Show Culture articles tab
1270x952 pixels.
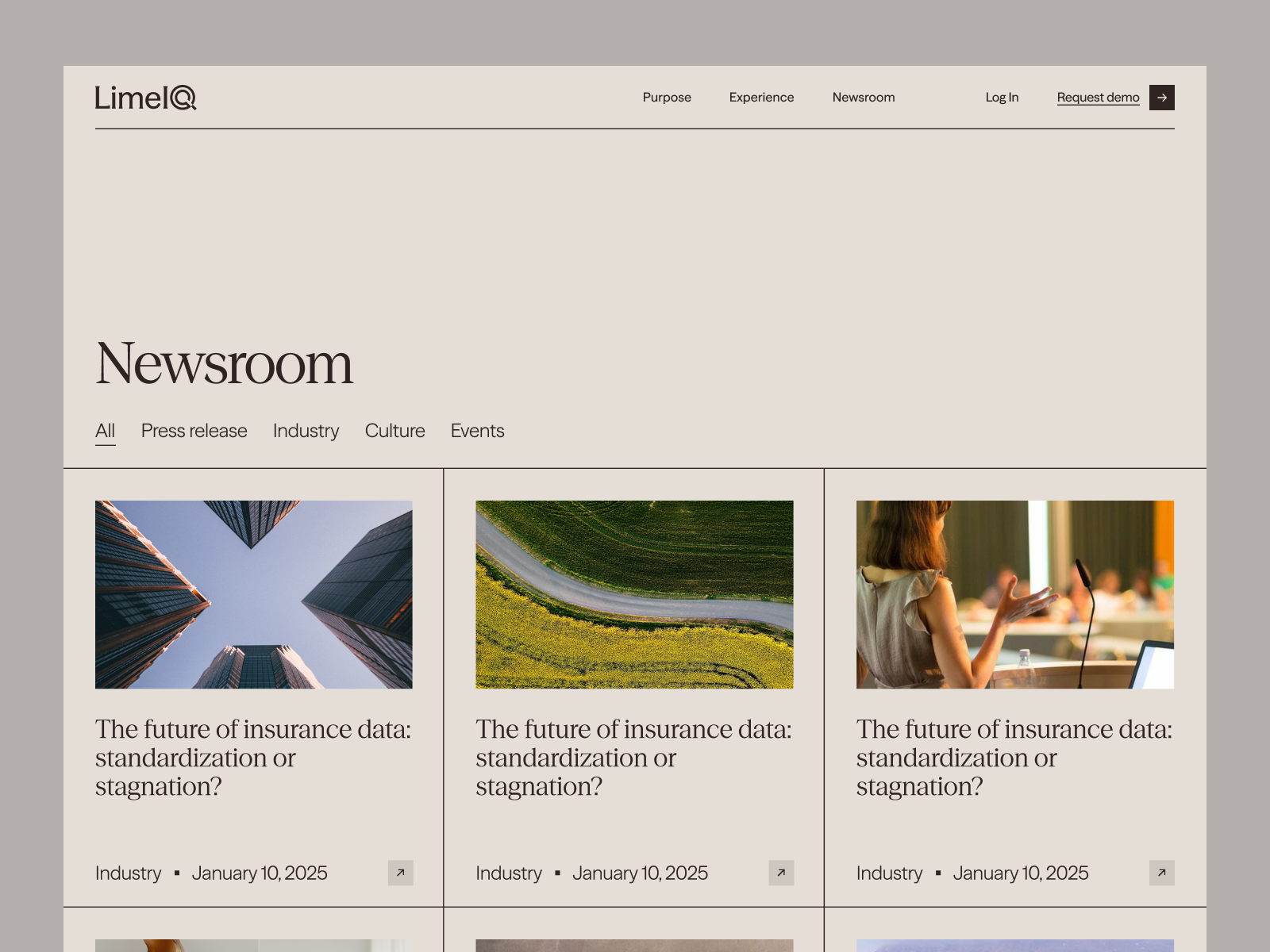pyautogui.click(x=394, y=431)
